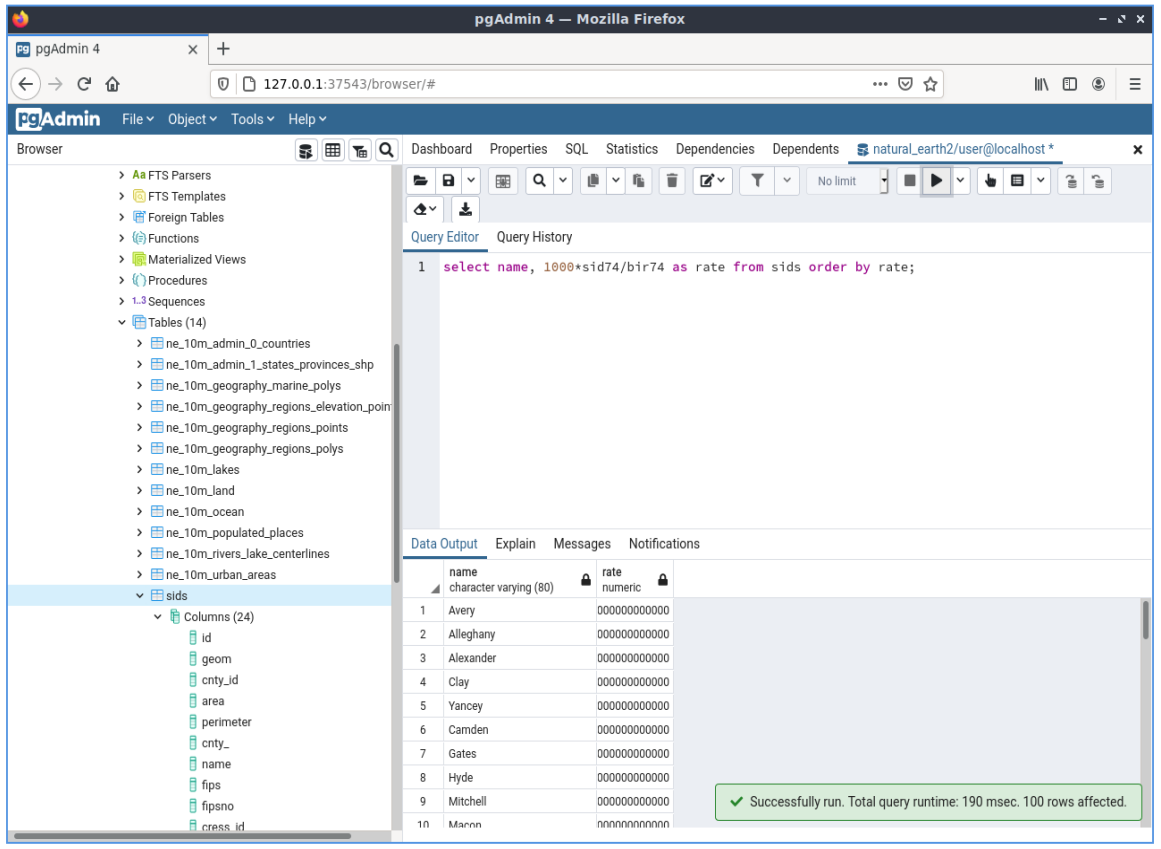
Task: Download query results as CSV
Action: coord(466,209)
